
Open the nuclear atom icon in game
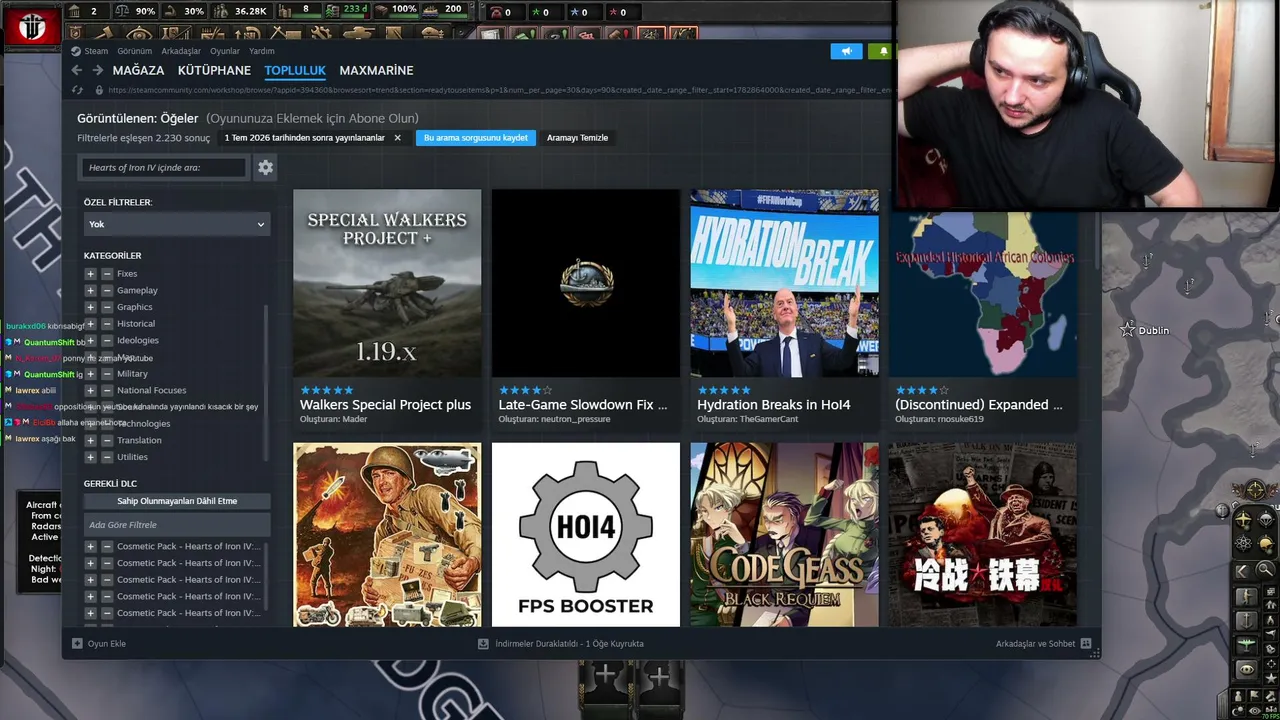click(x=1244, y=544)
